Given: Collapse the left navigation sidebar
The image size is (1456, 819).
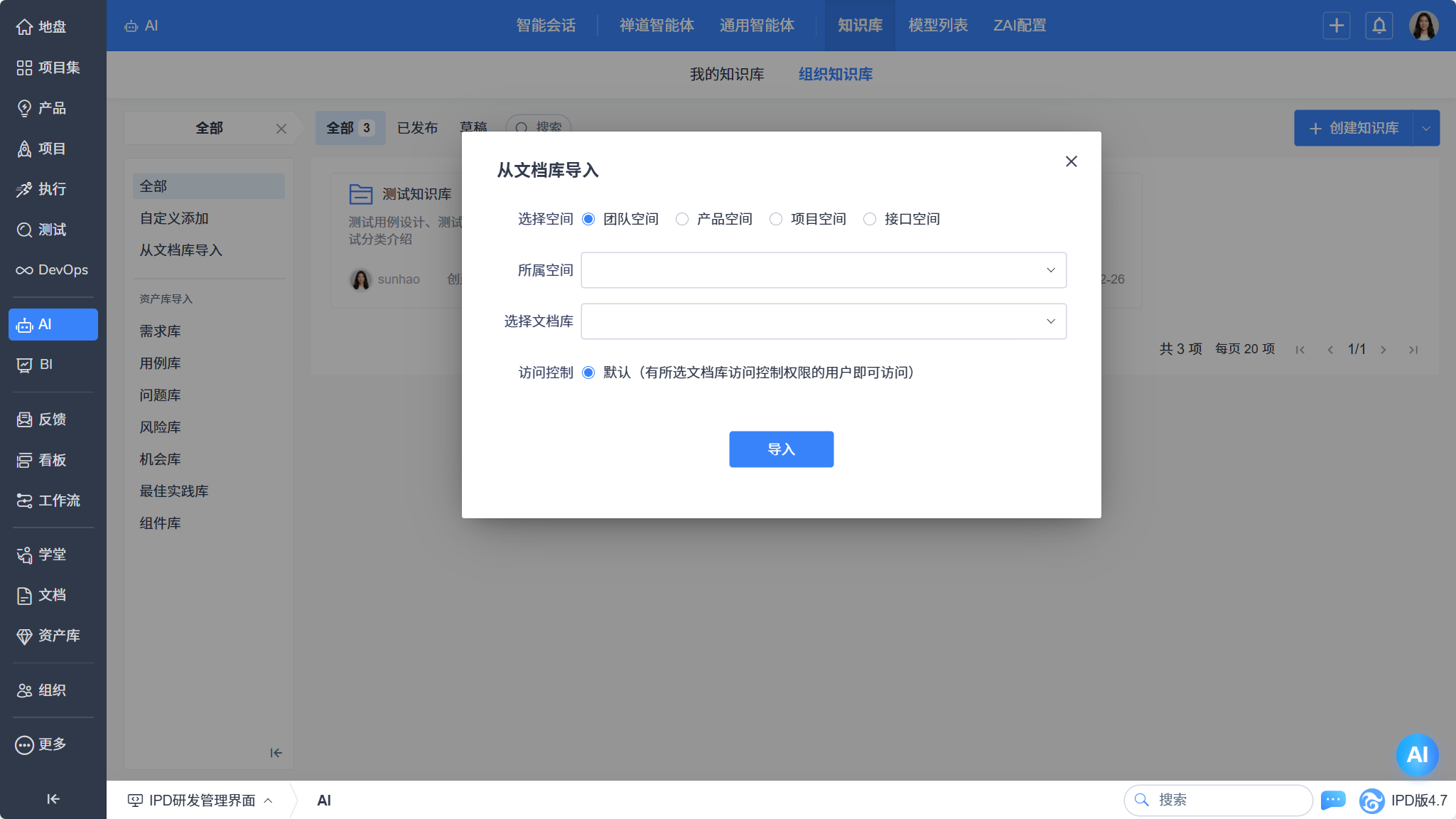Looking at the screenshot, I should click(x=53, y=799).
